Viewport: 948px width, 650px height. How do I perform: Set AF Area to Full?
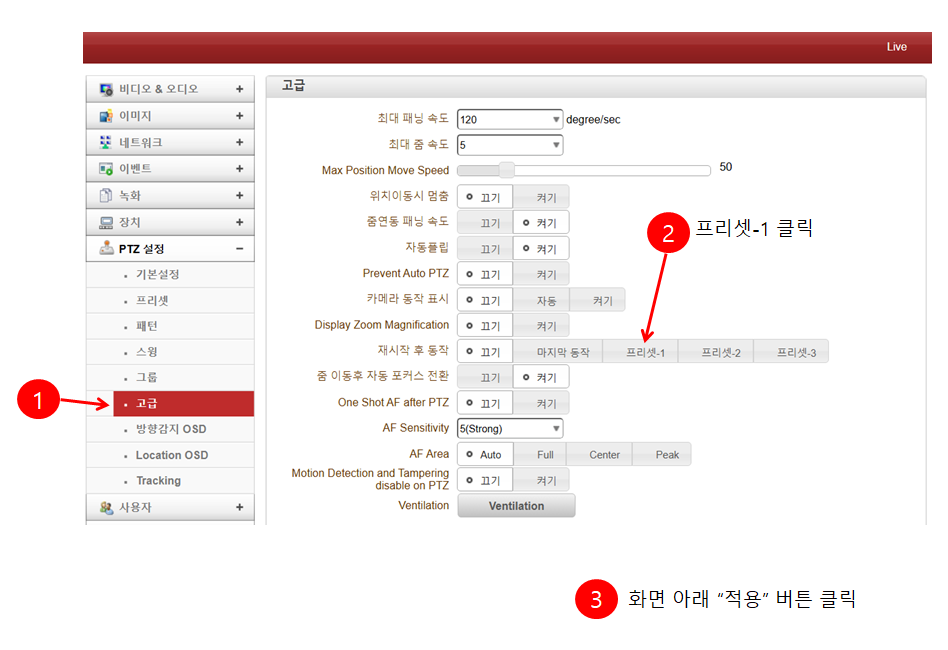(x=540, y=454)
